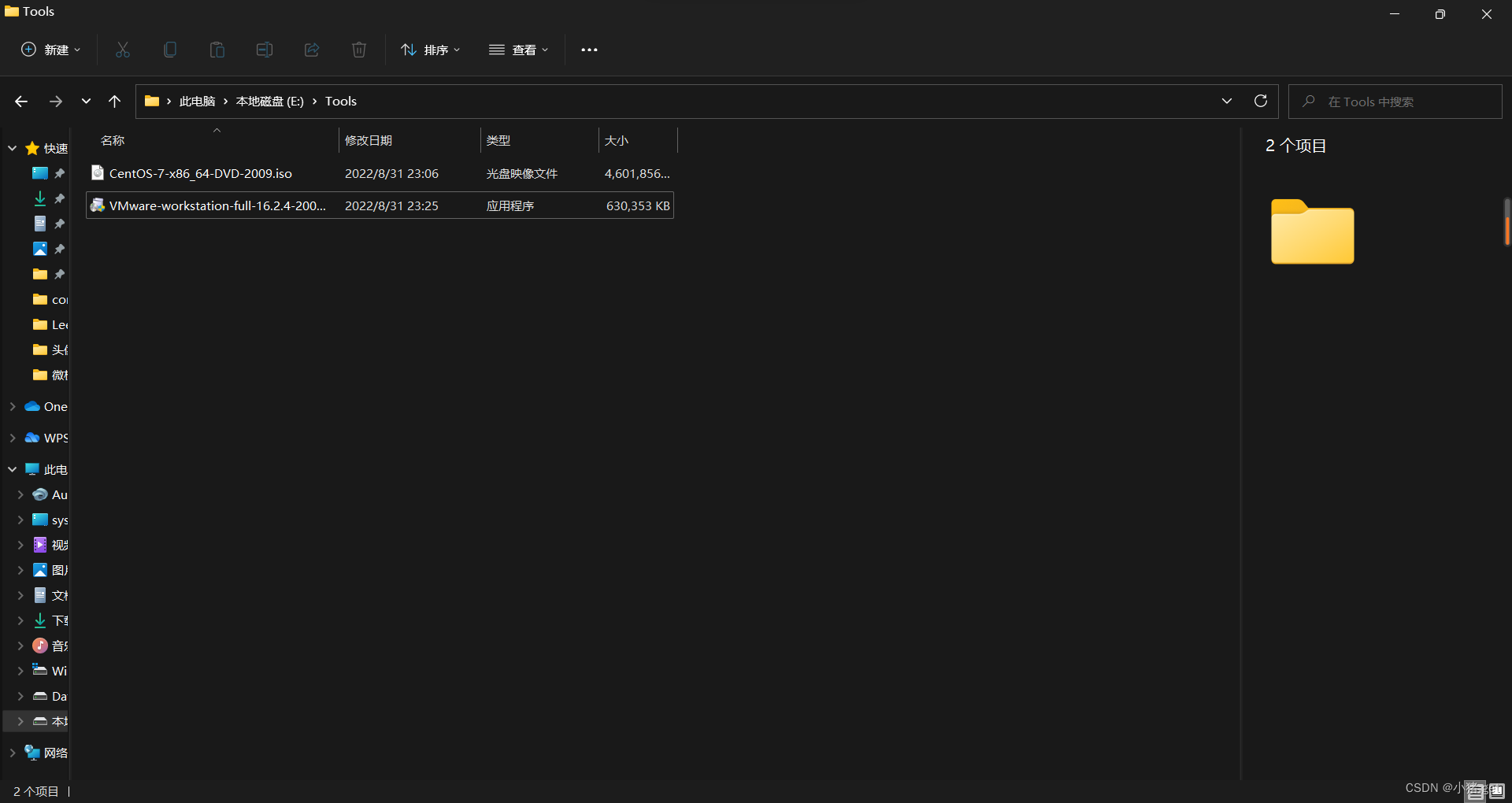This screenshot has height=803, width=1512.
Task: Open pinned Documents icon in quick access
Action: click(40, 224)
